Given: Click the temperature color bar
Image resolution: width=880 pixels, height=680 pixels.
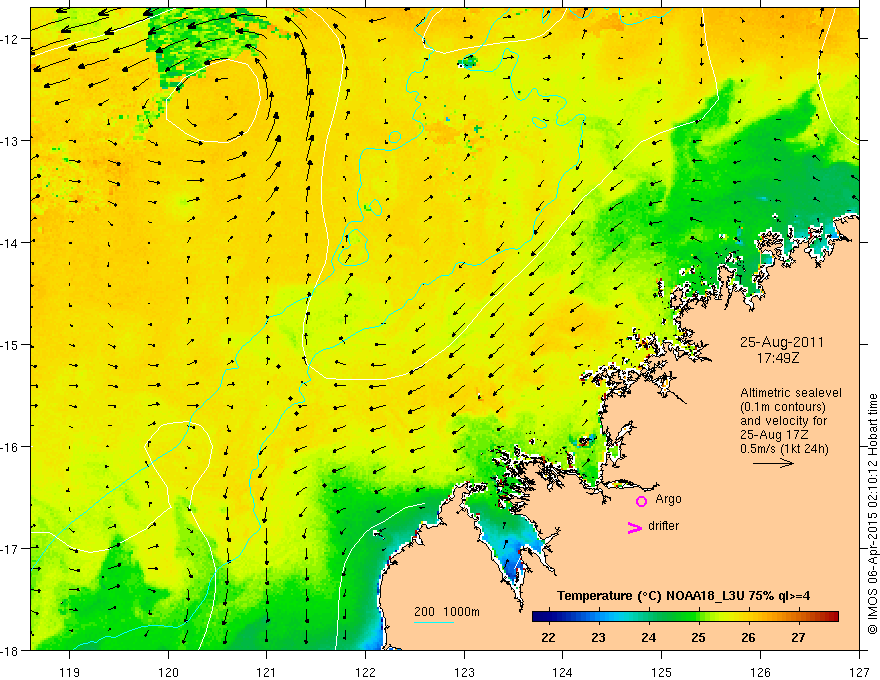Looking at the screenshot, I should 685,616.
